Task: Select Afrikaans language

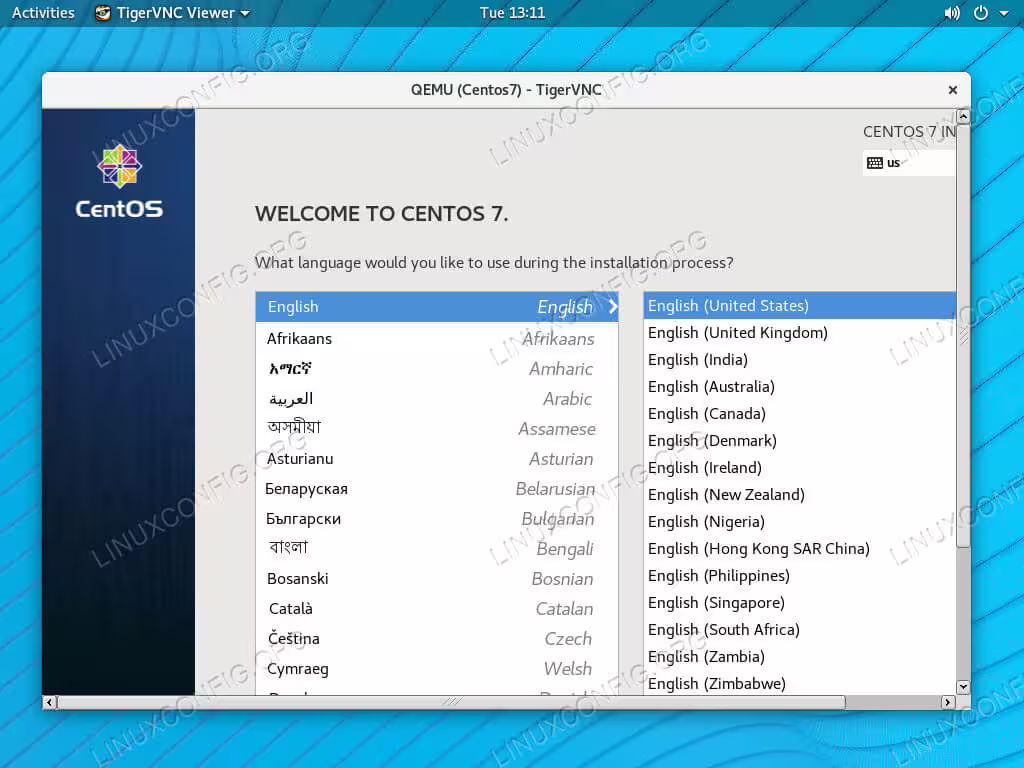Action: (x=436, y=339)
